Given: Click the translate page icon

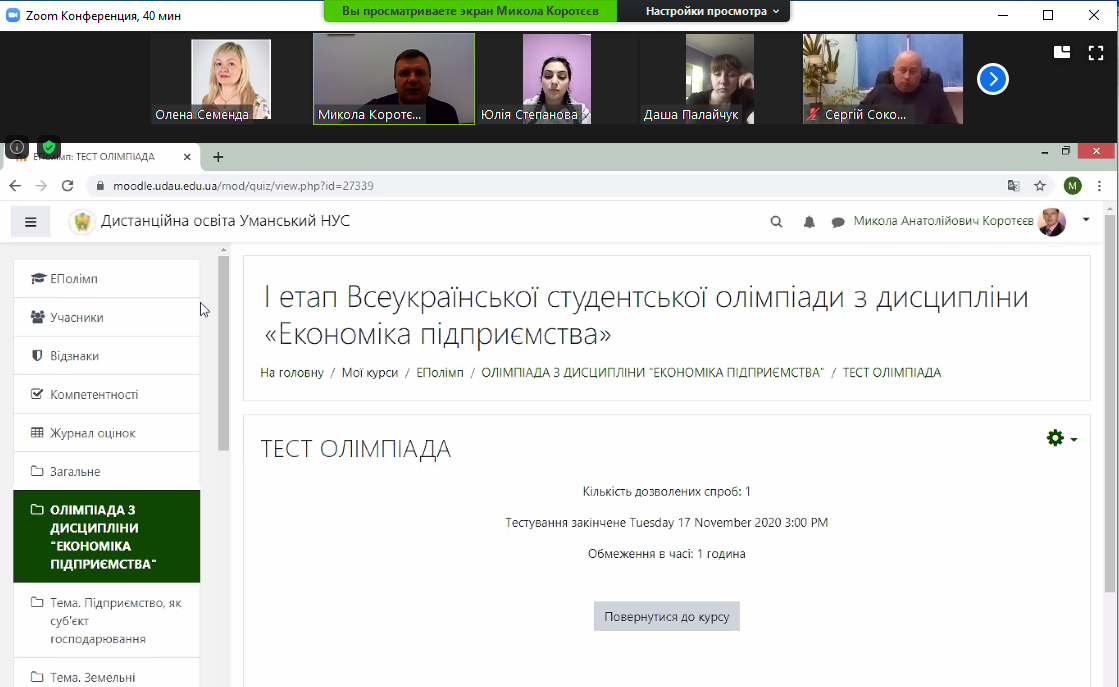Looking at the screenshot, I should tap(1013, 185).
